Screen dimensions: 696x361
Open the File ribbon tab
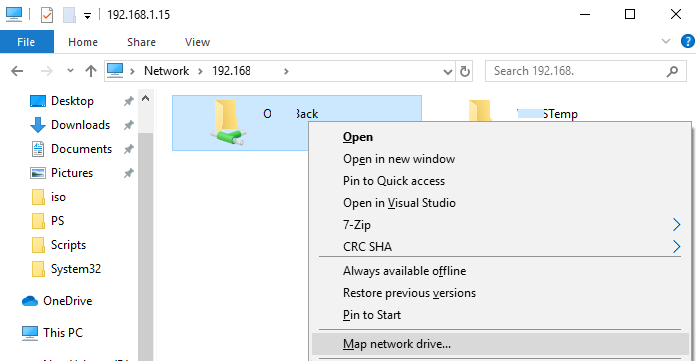pos(27,42)
